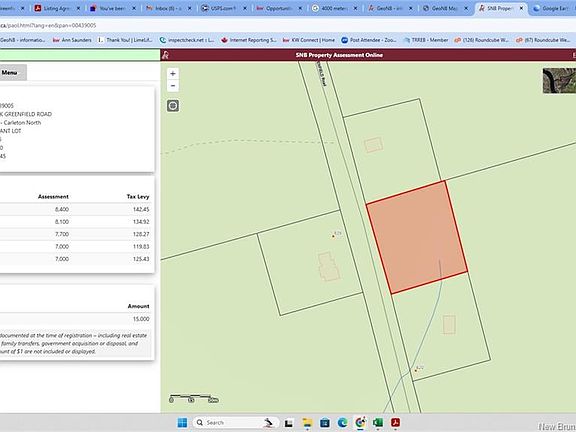Click the Assessment column header

(53, 197)
